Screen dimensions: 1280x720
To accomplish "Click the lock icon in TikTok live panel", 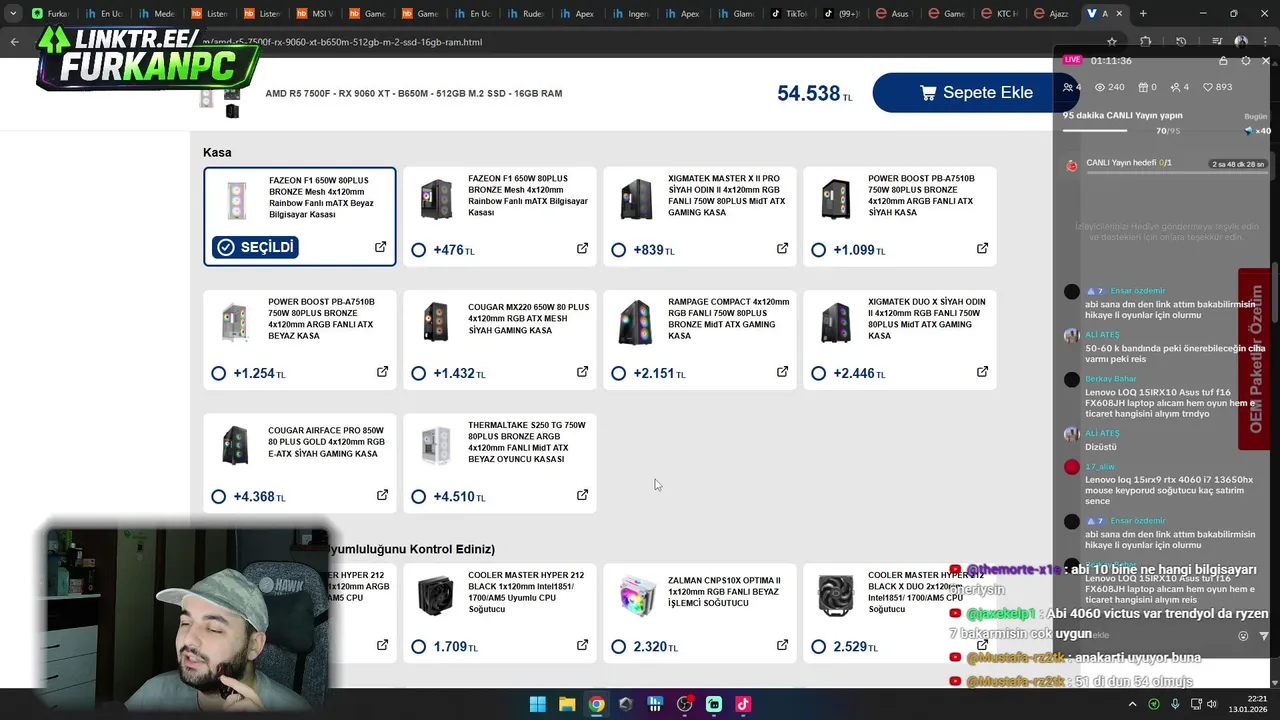I will [1223, 61].
